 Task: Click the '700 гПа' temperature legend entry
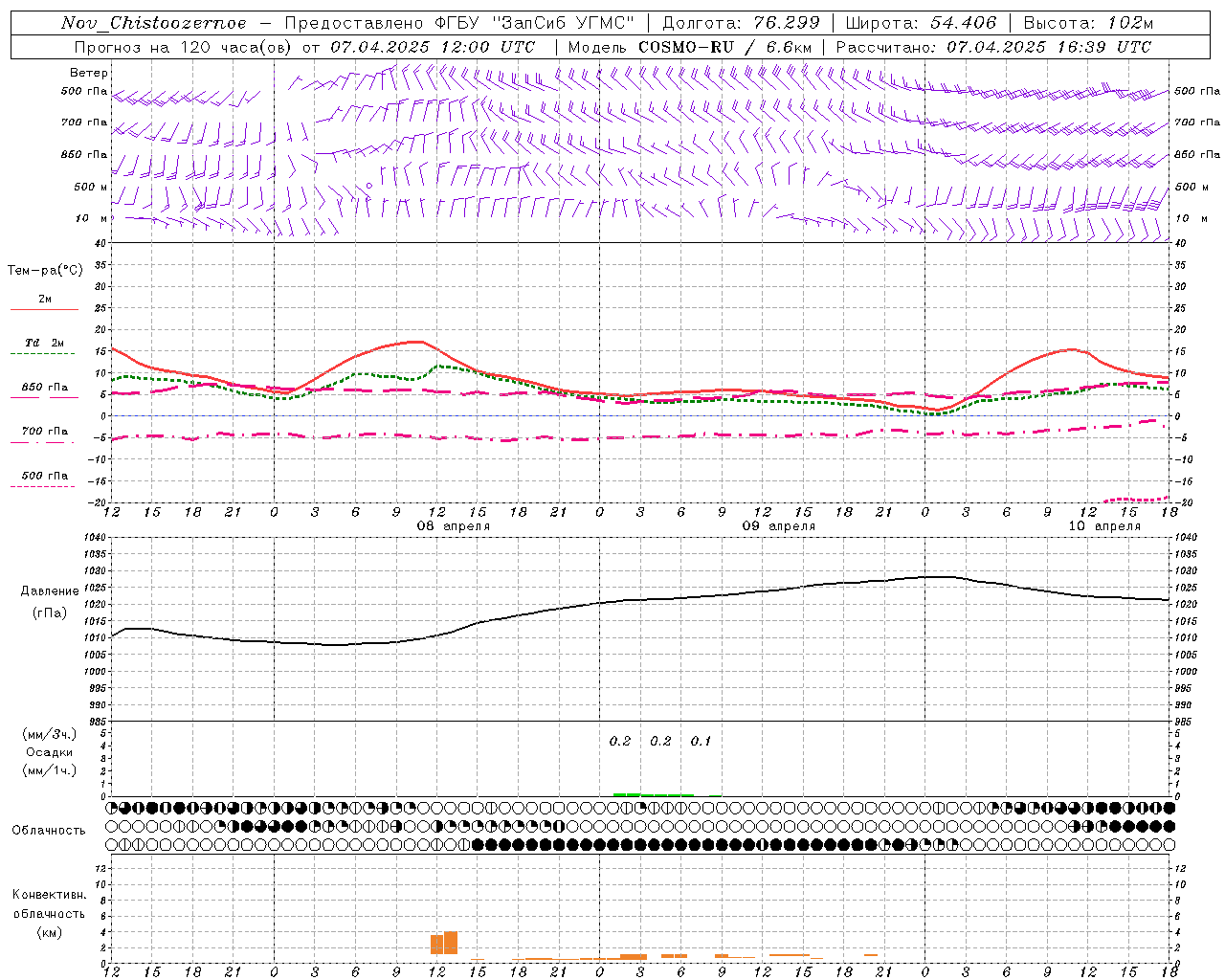click(x=45, y=432)
